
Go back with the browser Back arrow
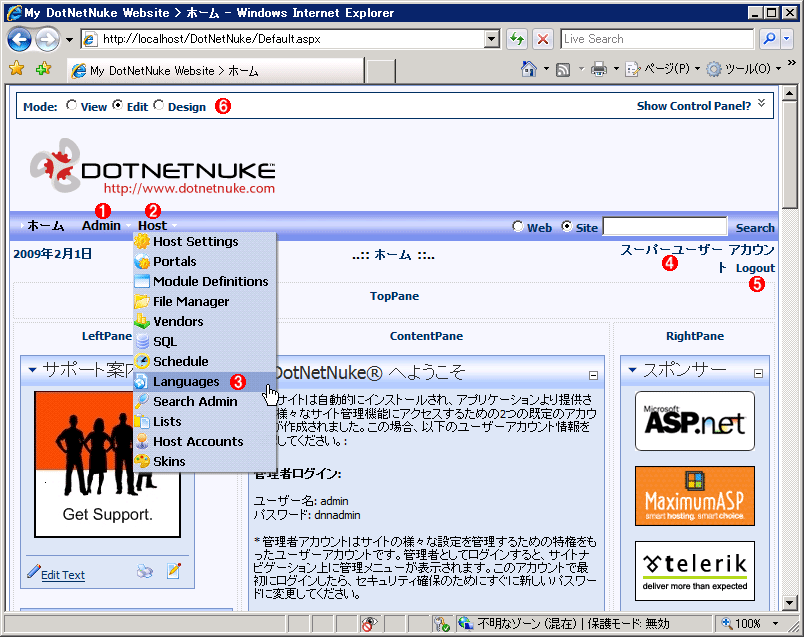coord(19,39)
